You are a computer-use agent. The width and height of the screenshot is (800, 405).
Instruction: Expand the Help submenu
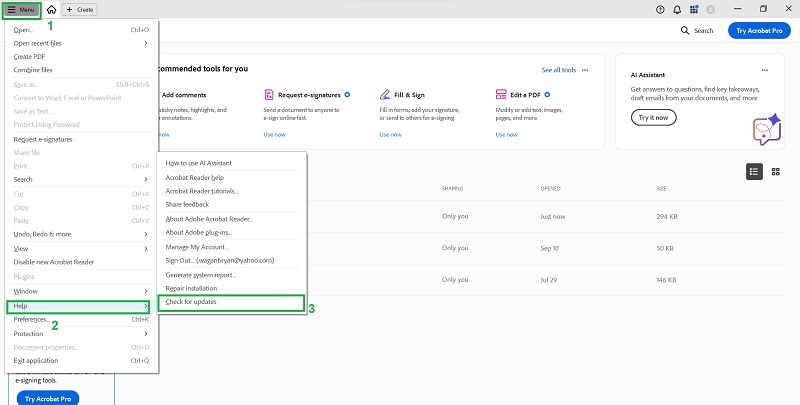[x=78, y=306]
